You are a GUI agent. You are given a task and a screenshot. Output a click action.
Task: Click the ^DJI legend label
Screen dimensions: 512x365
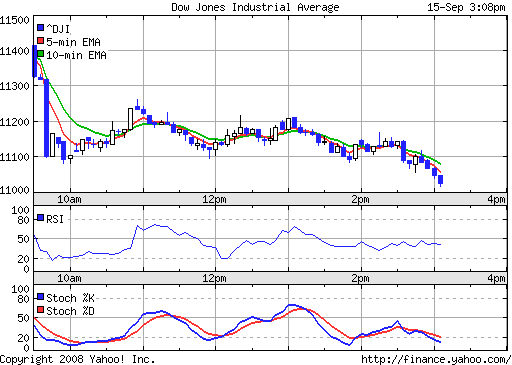pos(58,29)
